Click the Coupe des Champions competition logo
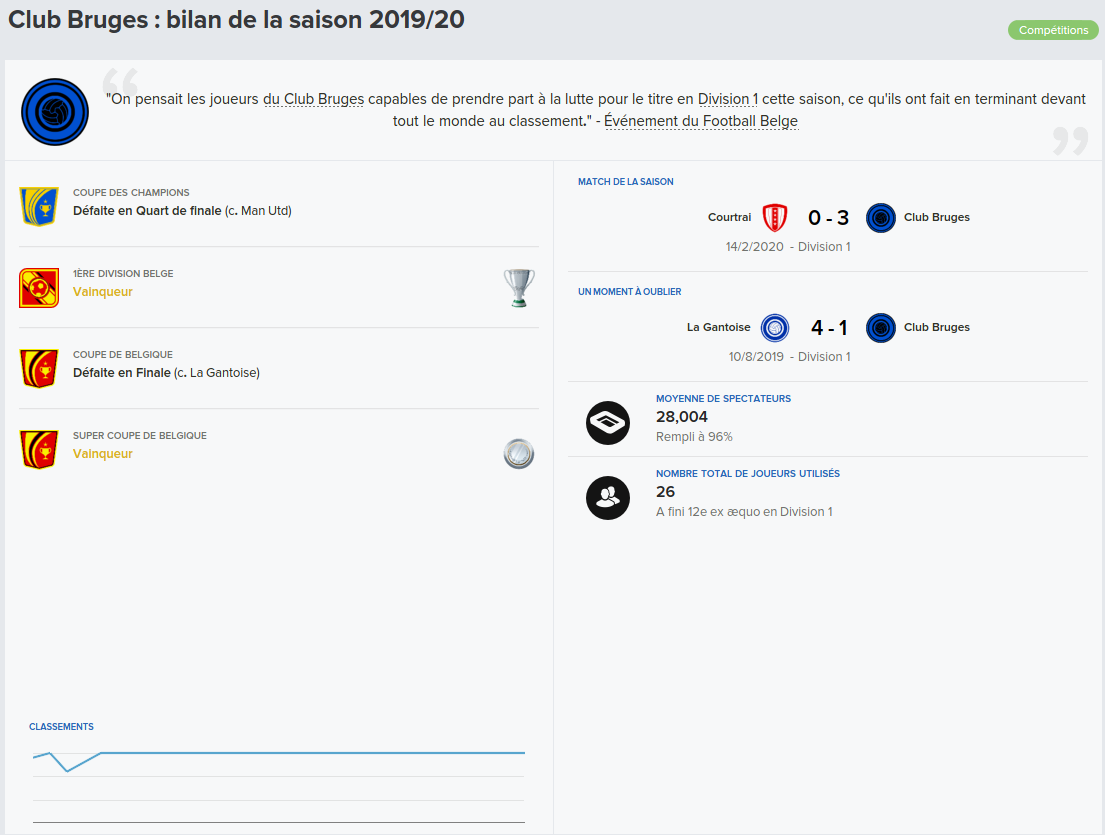The image size is (1105, 835). tap(39, 206)
